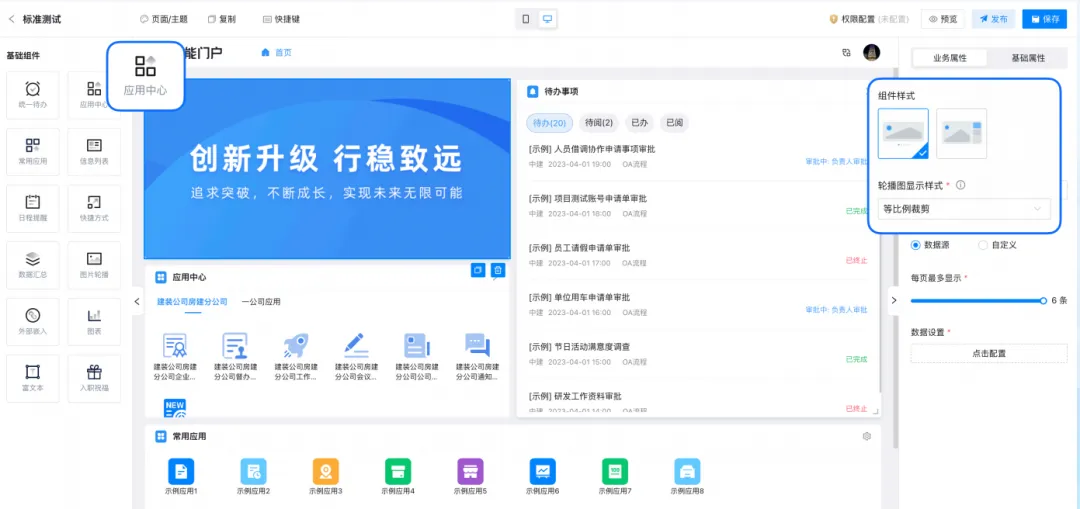Screen dimensions: 1080x509
Task: Switch to the 基础属性 tab
Action: [x=1027, y=58]
